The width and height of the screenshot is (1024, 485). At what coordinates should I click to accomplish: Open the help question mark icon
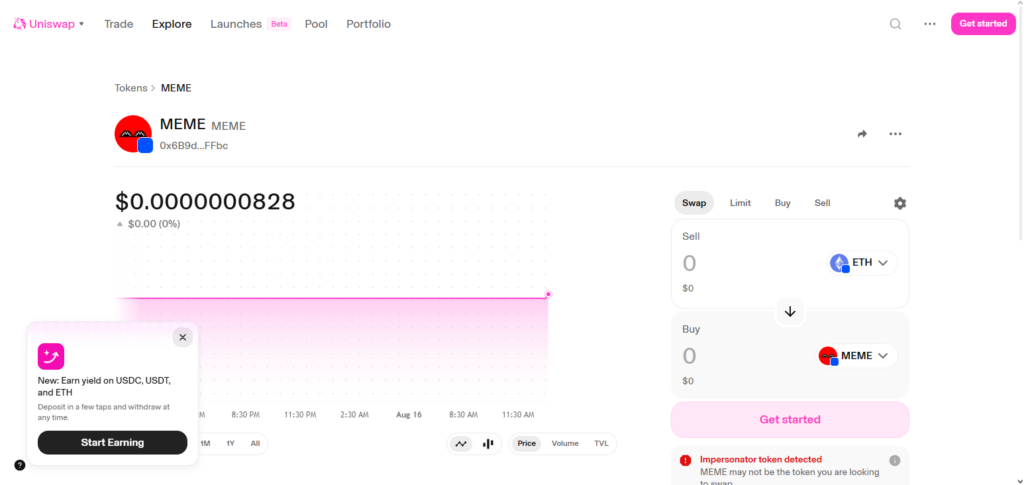click(x=20, y=465)
